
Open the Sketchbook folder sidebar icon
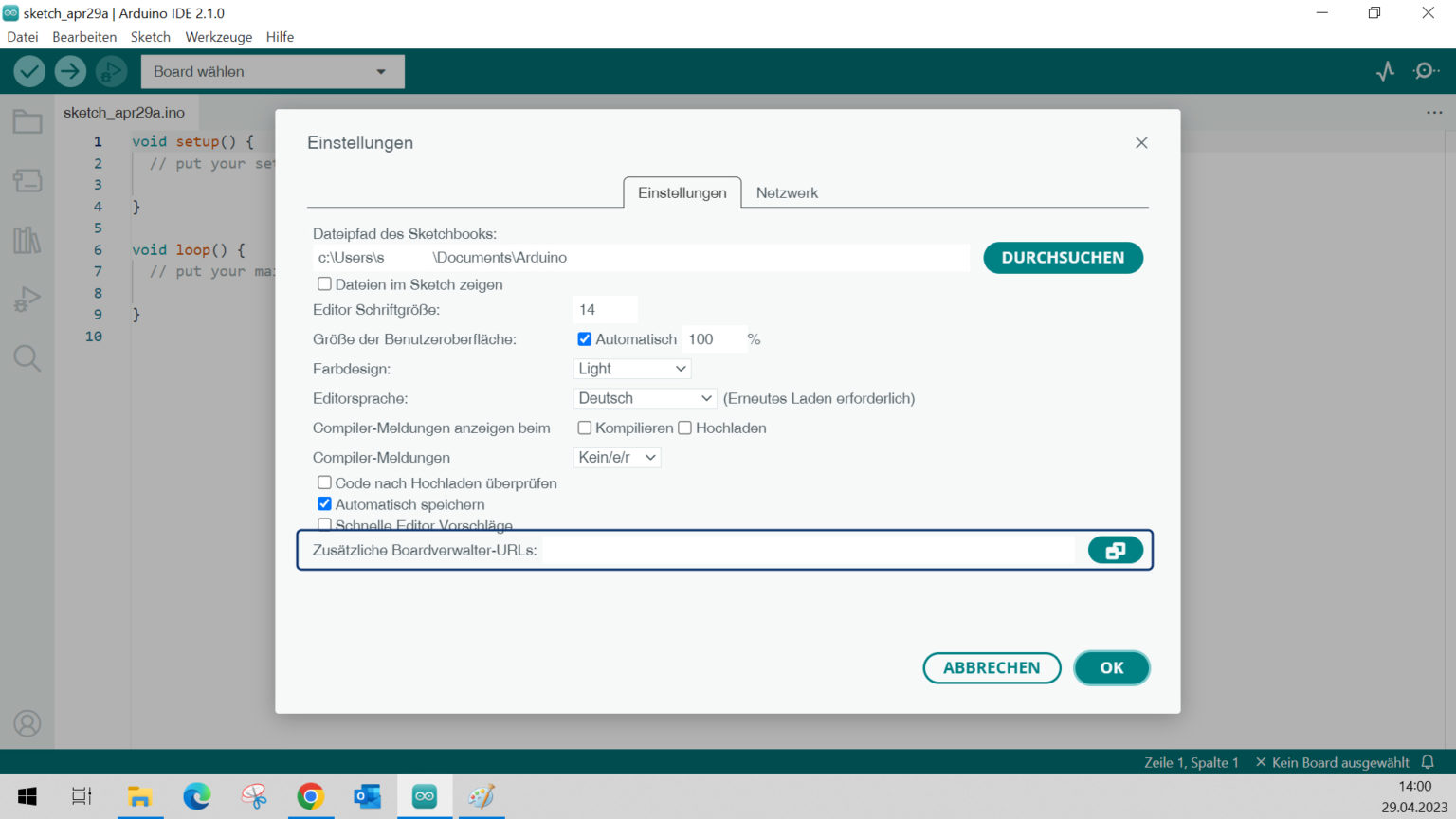pos(27,122)
